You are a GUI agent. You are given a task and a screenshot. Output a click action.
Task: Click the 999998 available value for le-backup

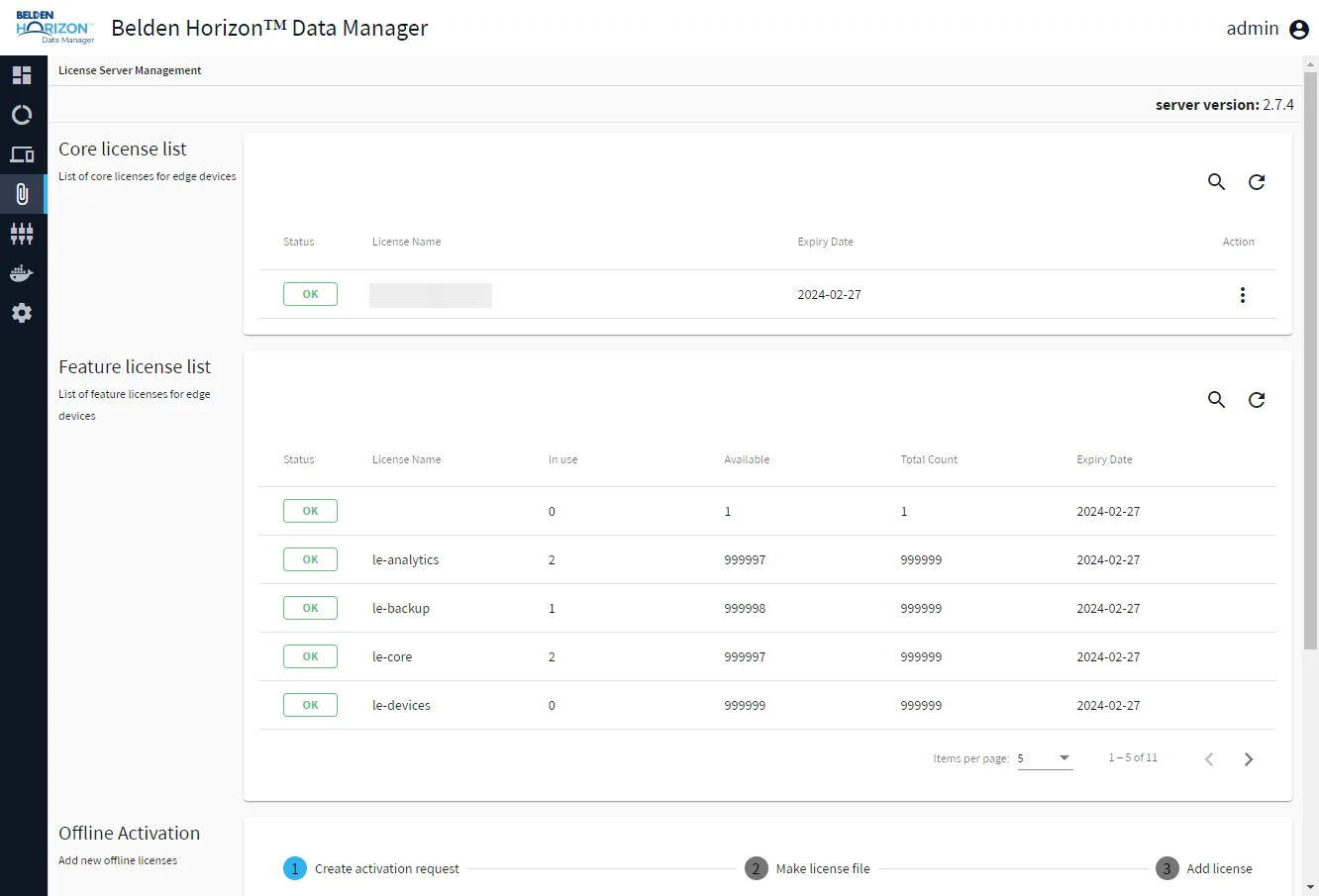[745, 608]
